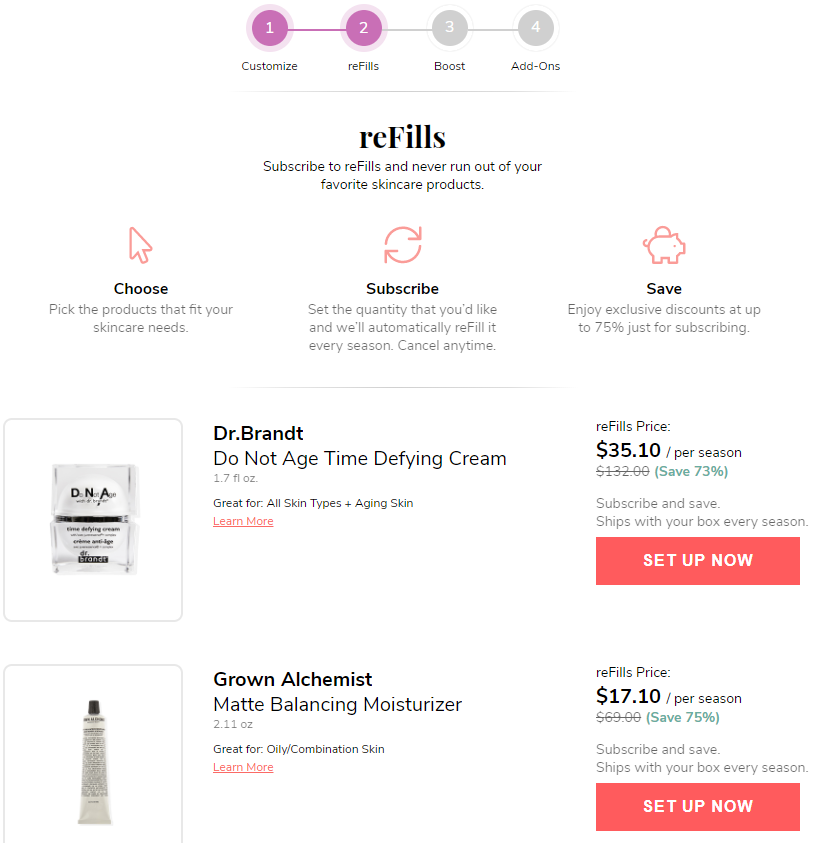Click the Choose cursor arrow icon

click(x=140, y=245)
